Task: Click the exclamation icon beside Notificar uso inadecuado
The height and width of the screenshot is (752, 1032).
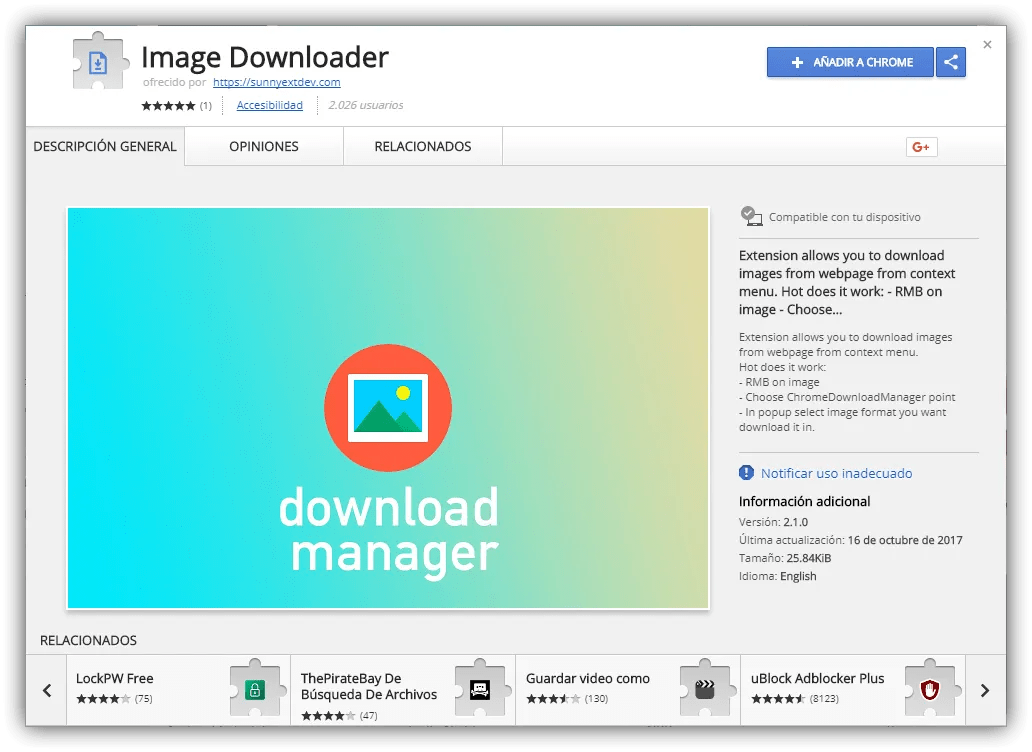Action: point(744,473)
